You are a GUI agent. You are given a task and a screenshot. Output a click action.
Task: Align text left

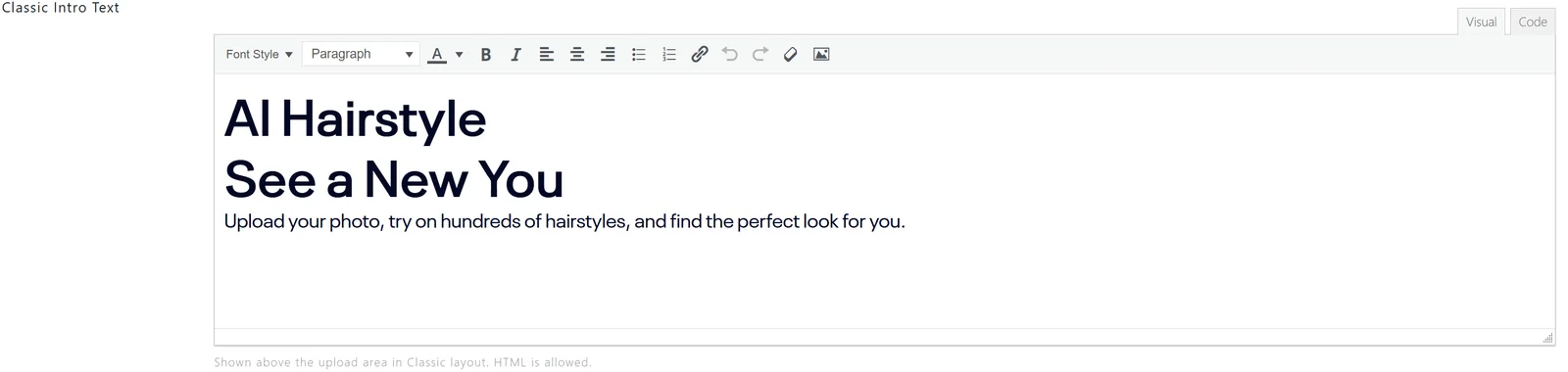[547, 54]
